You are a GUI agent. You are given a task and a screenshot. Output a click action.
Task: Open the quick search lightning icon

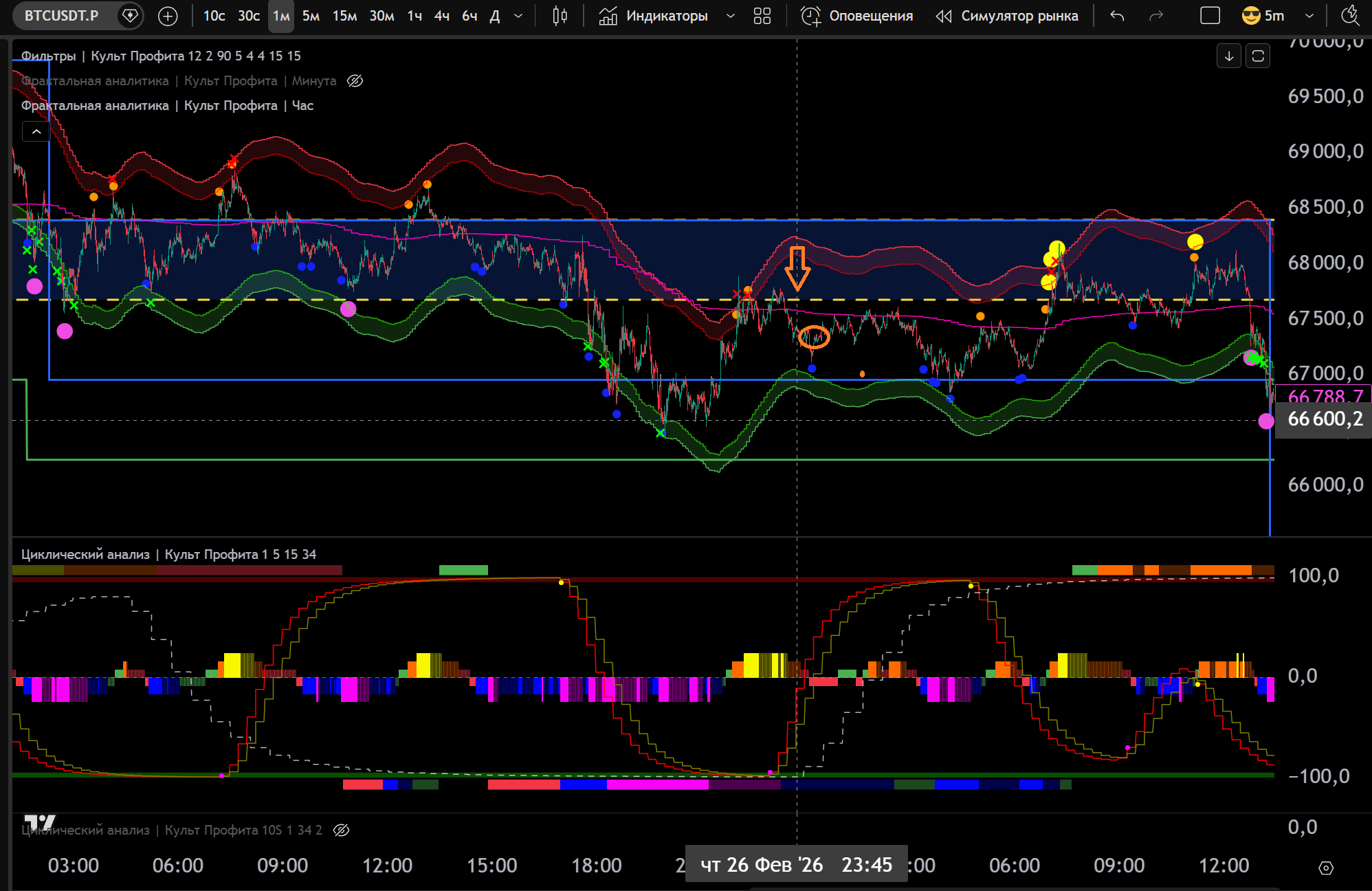pos(1350,16)
